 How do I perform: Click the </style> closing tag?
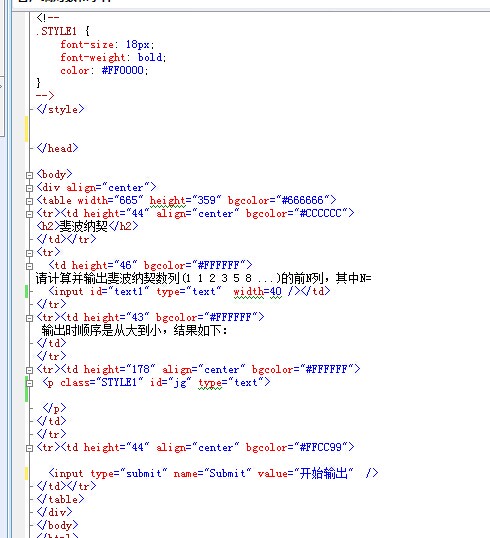(x=60, y=109)
